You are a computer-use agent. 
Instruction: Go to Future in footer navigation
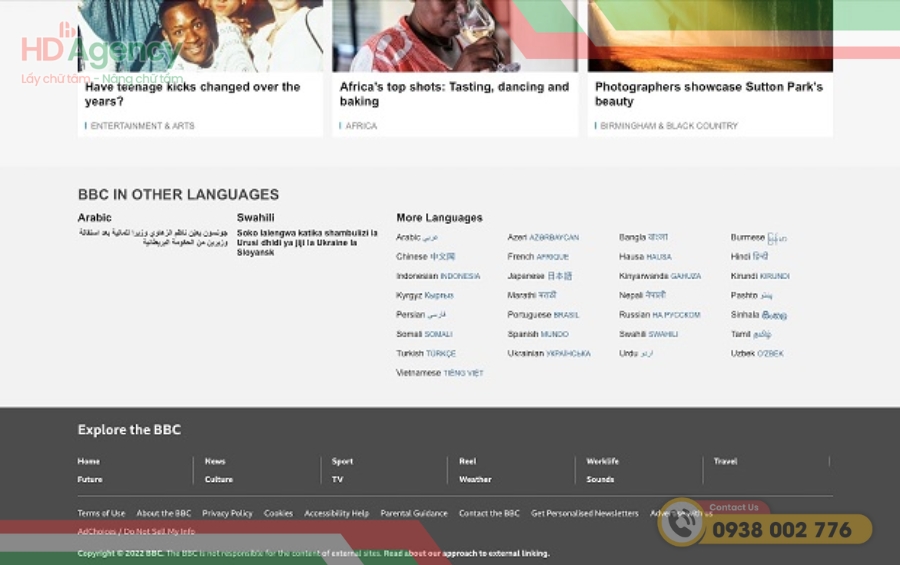click(x=90, y=479)
